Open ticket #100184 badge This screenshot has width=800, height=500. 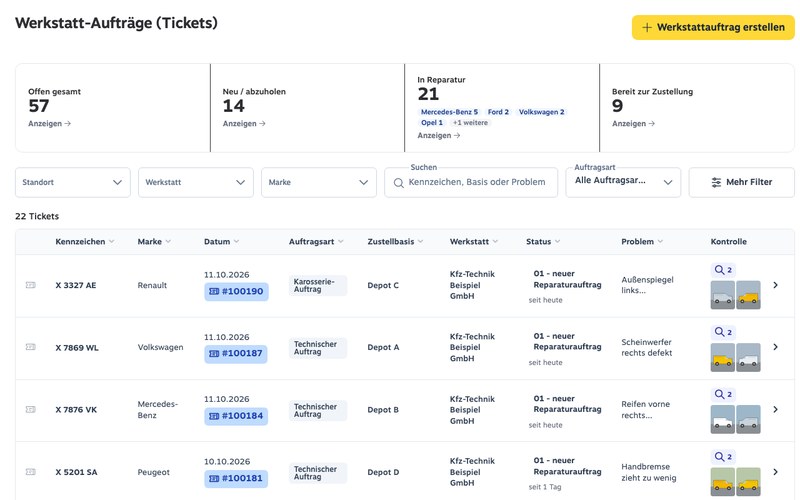[236, 416]
